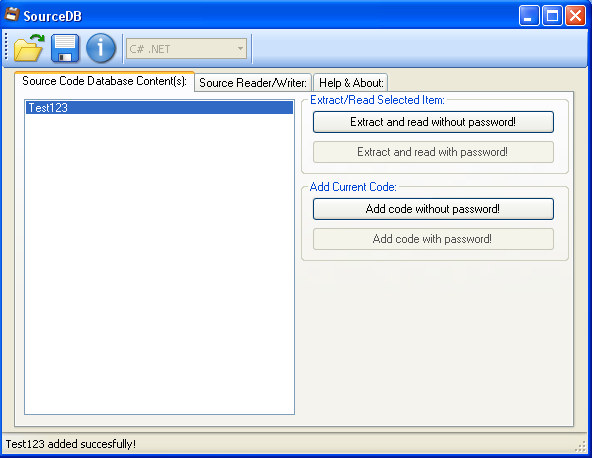Image resolution: width=592 pixels, height=458 pixels.
Task: Save the database via floppy disk icon
Action: (65, 48)
